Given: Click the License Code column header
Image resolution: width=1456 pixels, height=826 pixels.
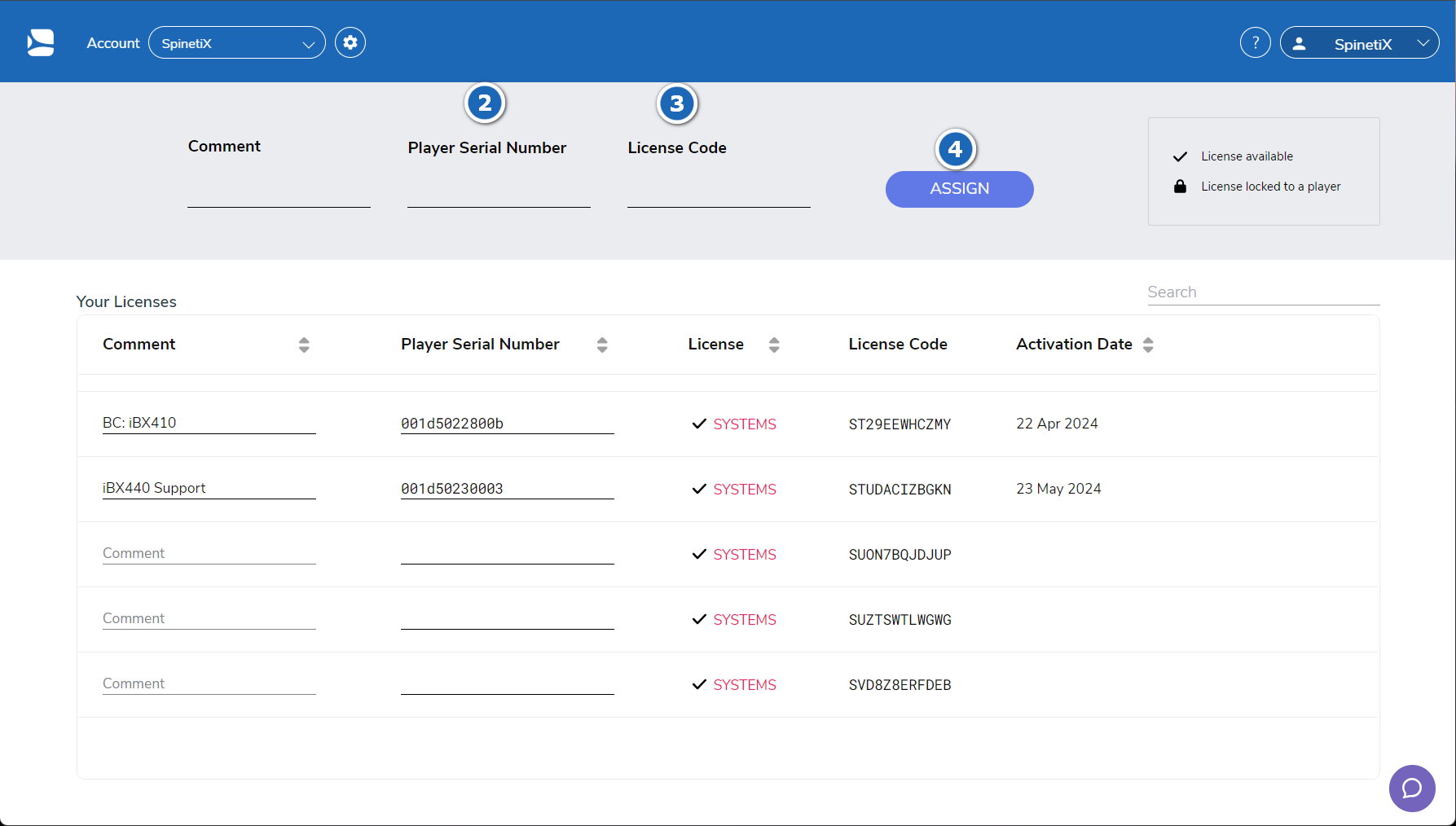Looking at the screenshot, I should point(898,344).
